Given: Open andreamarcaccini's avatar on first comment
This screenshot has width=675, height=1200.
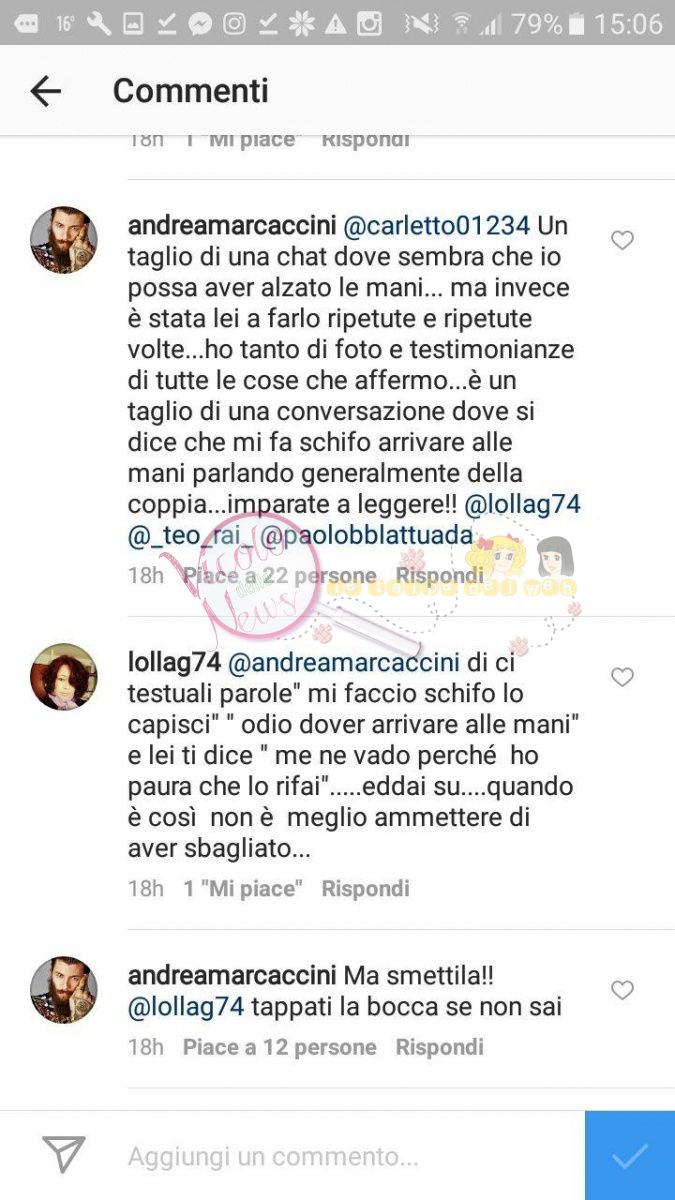Looking at the screenshot, I should point(64,240).
